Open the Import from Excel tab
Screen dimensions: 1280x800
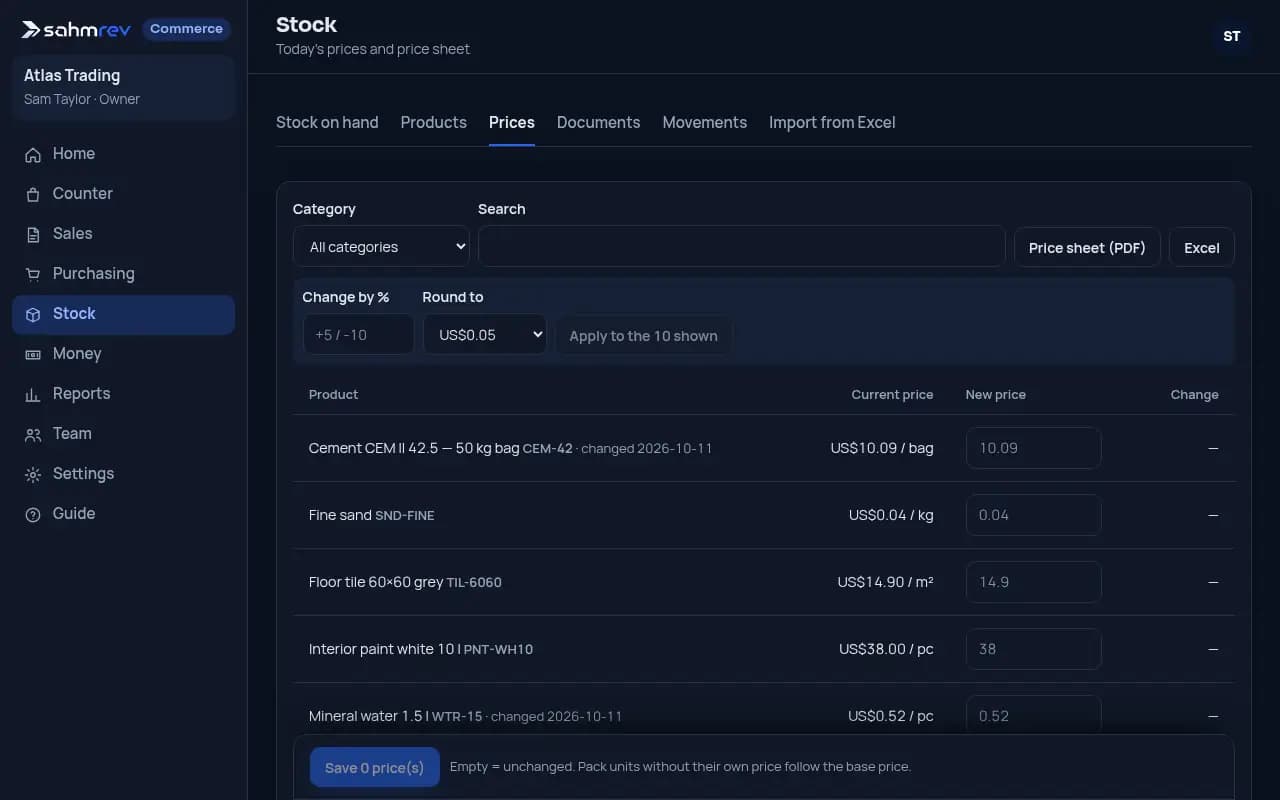(832, 122)
